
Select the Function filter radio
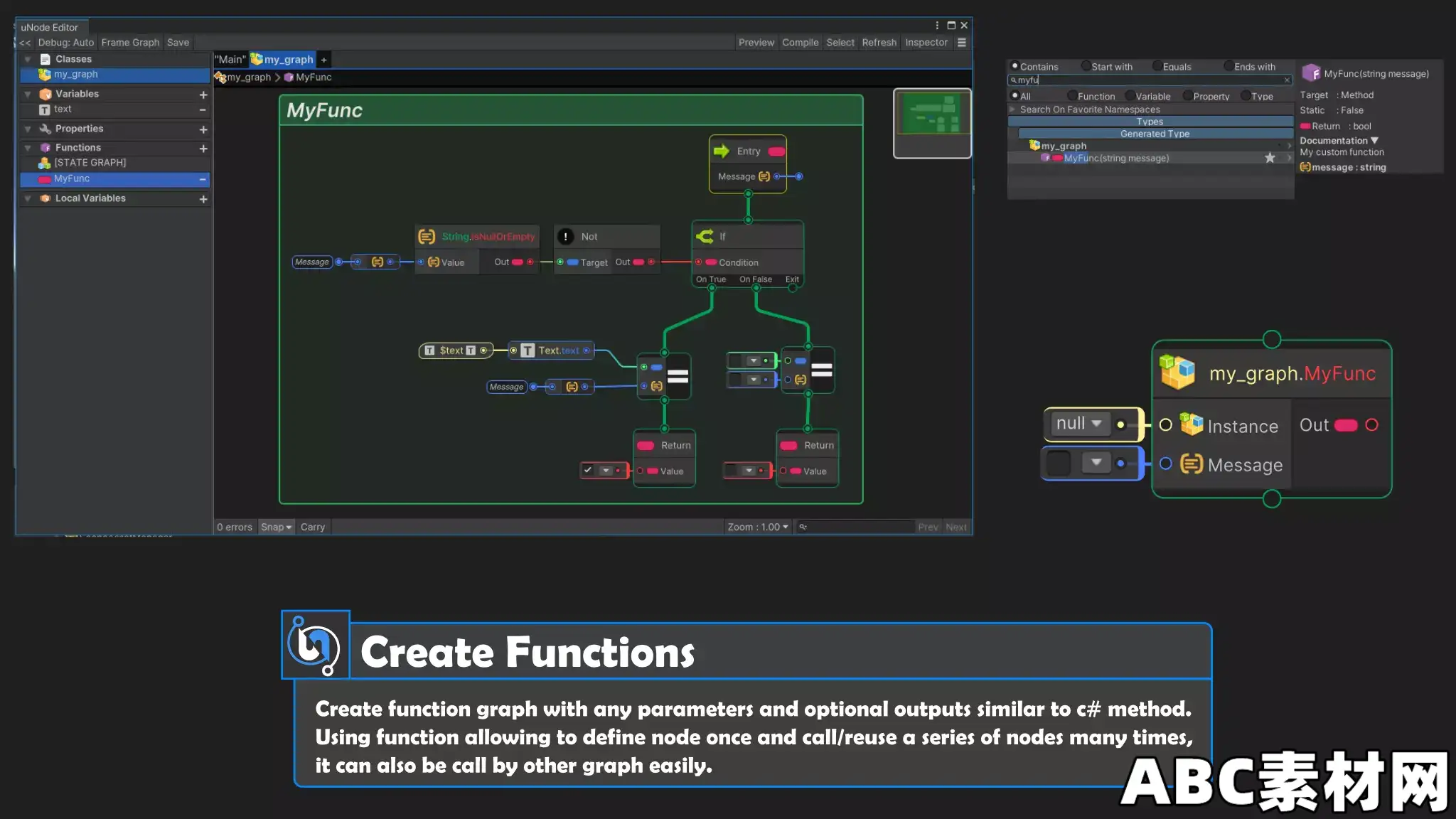pos(1072,95)
